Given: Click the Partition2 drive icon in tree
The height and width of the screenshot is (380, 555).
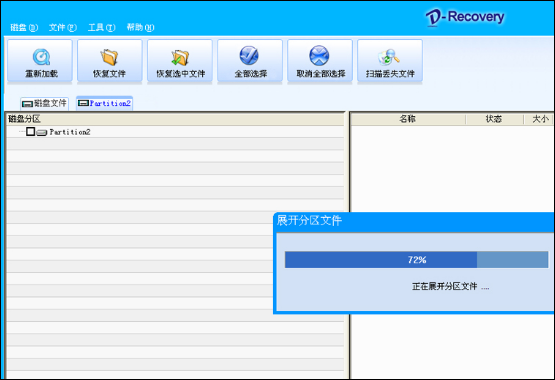Looking at the screenshot, I should point(42,133).
